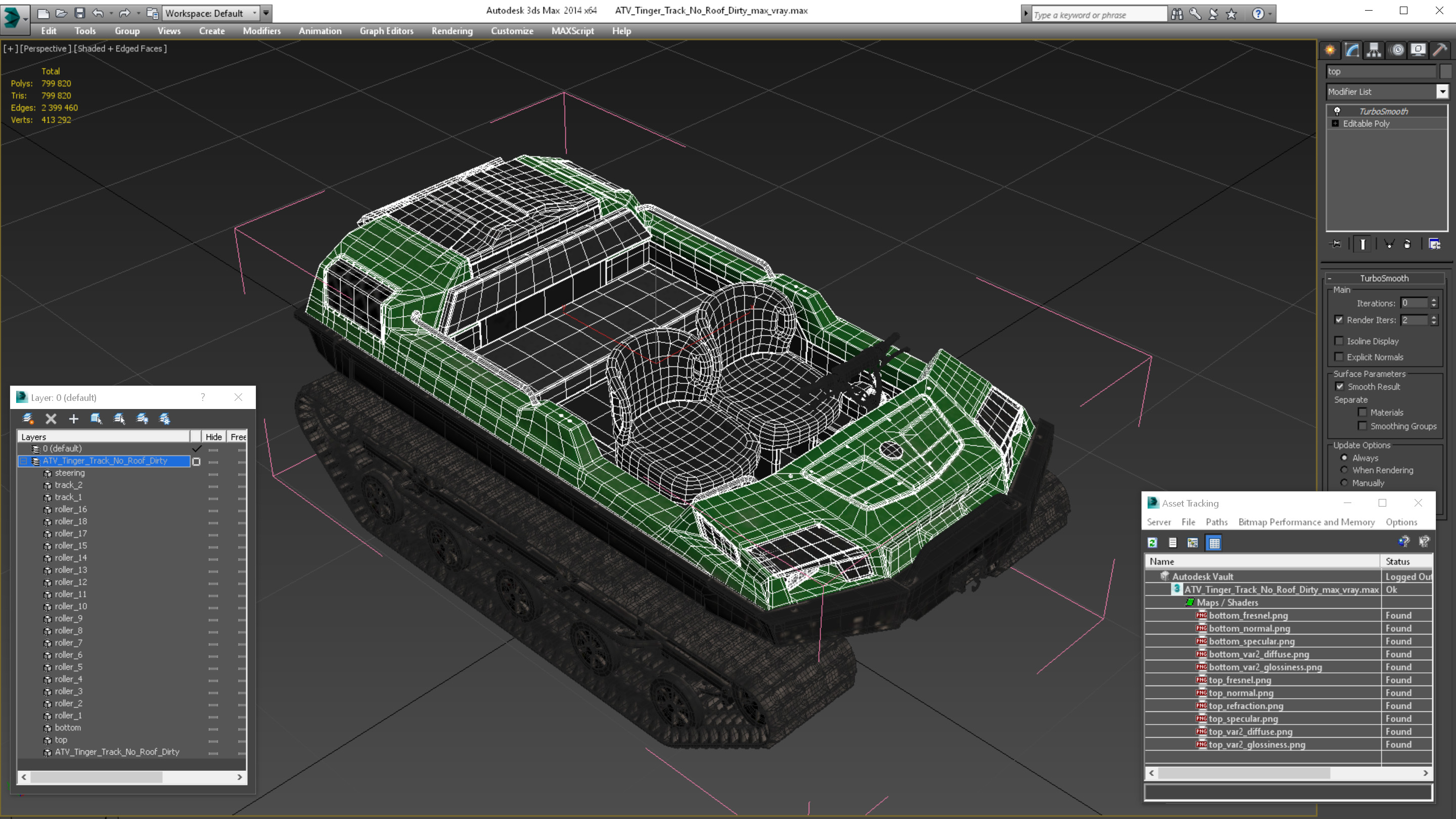The image size is (1456, 819).
Task: Open the Graph Editors menu
Action: coord(387,30)
